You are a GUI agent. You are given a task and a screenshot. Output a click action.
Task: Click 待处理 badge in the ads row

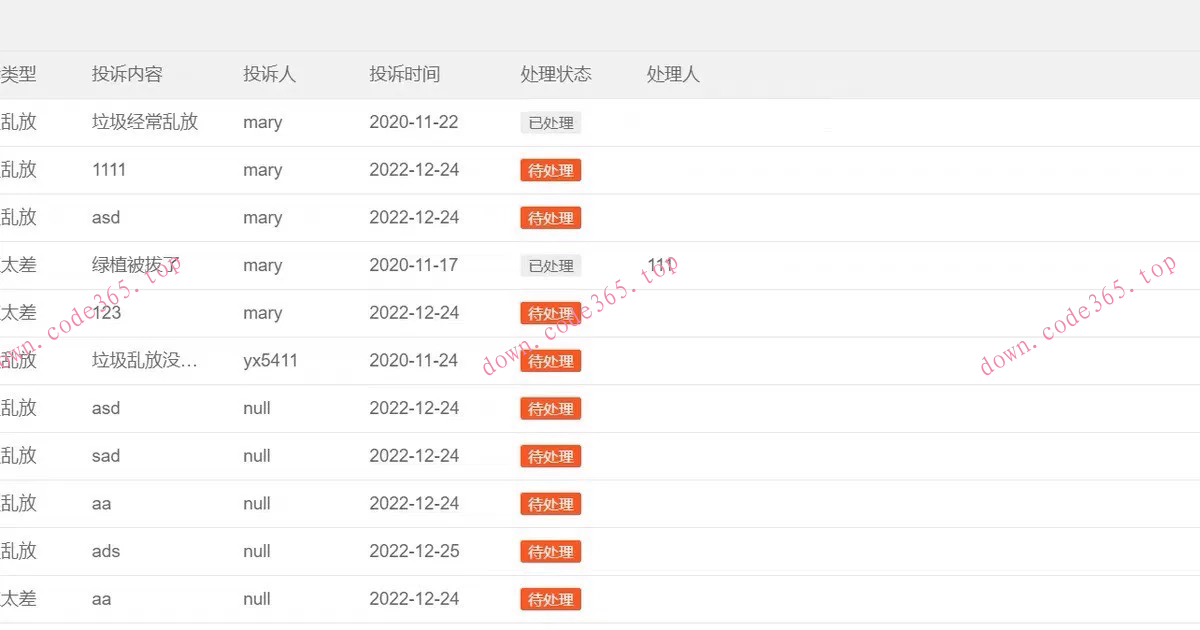(x=551, y=552)
